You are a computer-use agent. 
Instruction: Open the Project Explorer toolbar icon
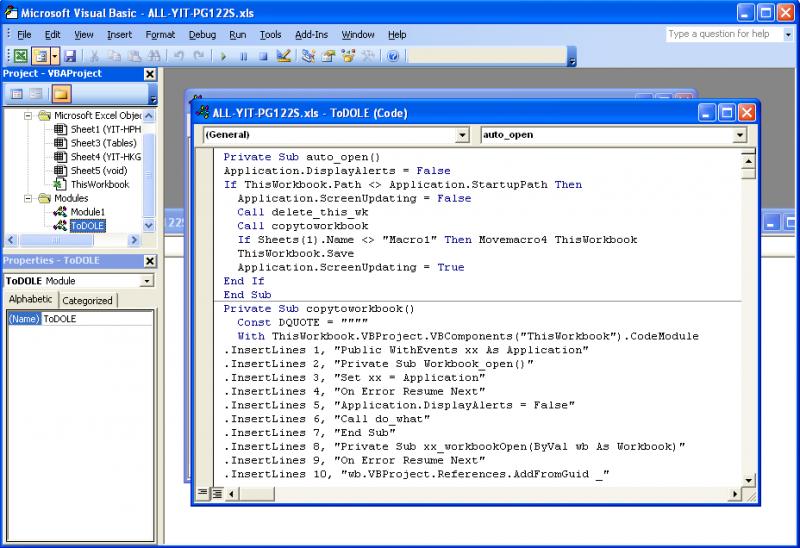coord(308,56)
